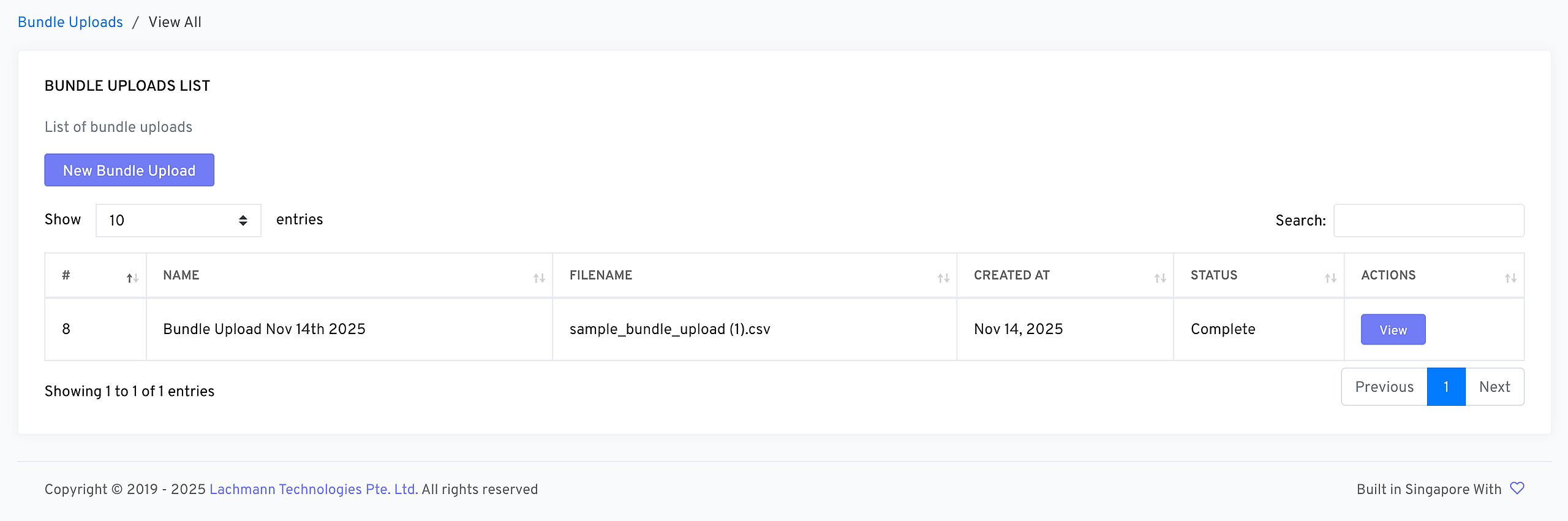This screenshot has height=521, width=1568.
Task: Click sort arrows in Actions column
Action: click(x=1510, y=278)
